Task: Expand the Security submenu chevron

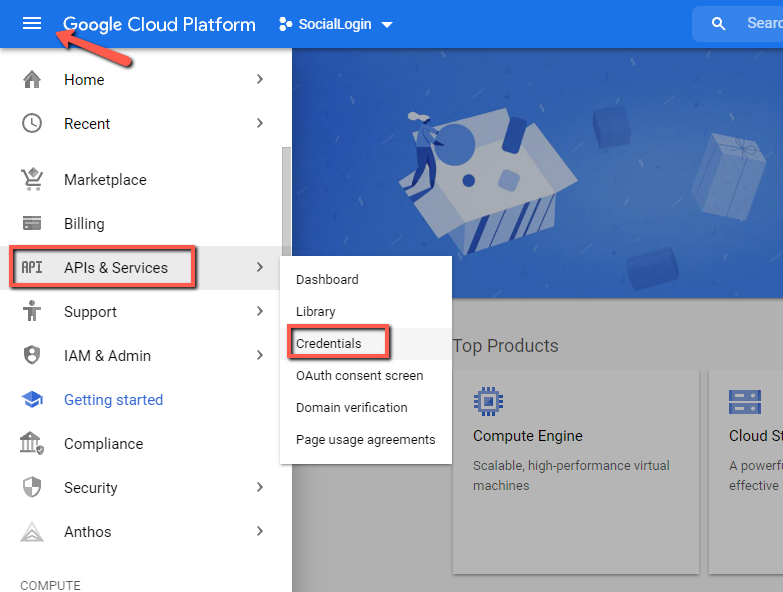Action: click(260, 487)
